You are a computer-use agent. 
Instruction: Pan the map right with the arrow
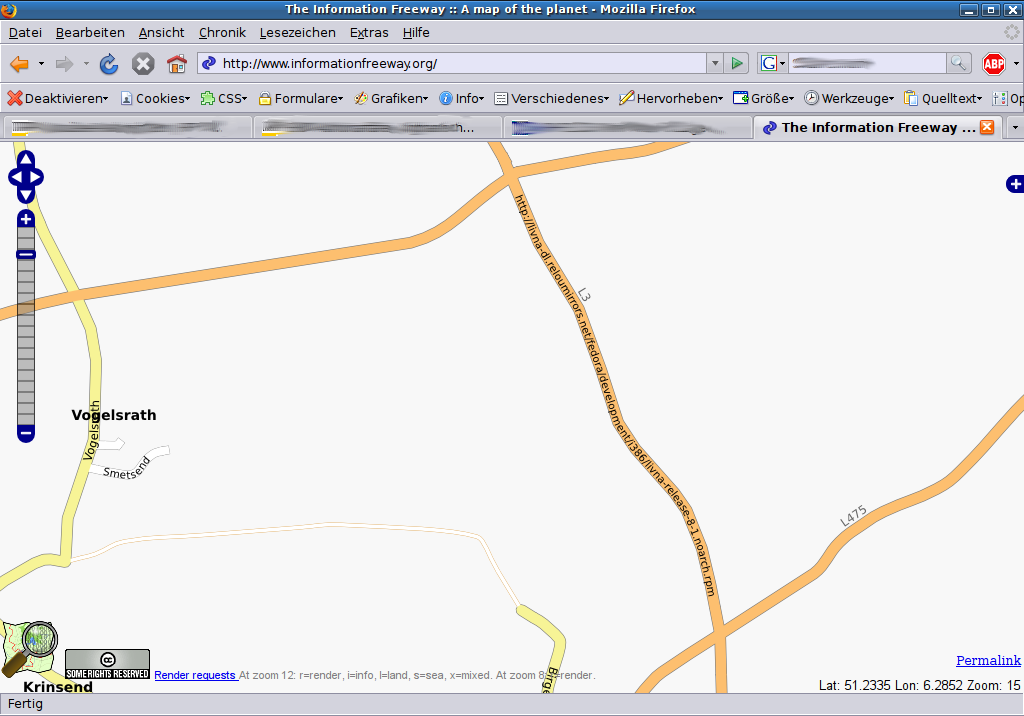tap(38, 178)
